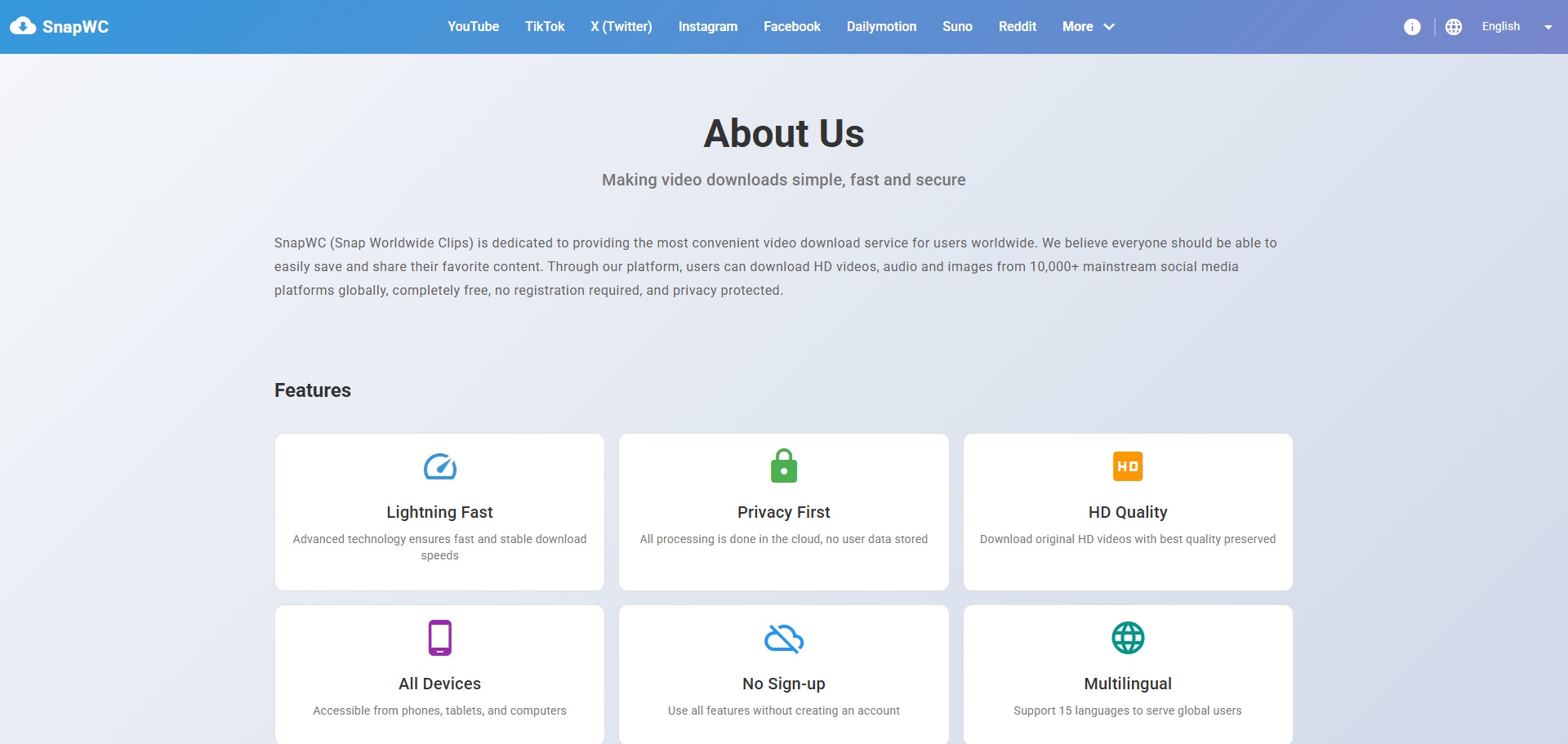Click the Lightning Fast card title

[439, 512]
